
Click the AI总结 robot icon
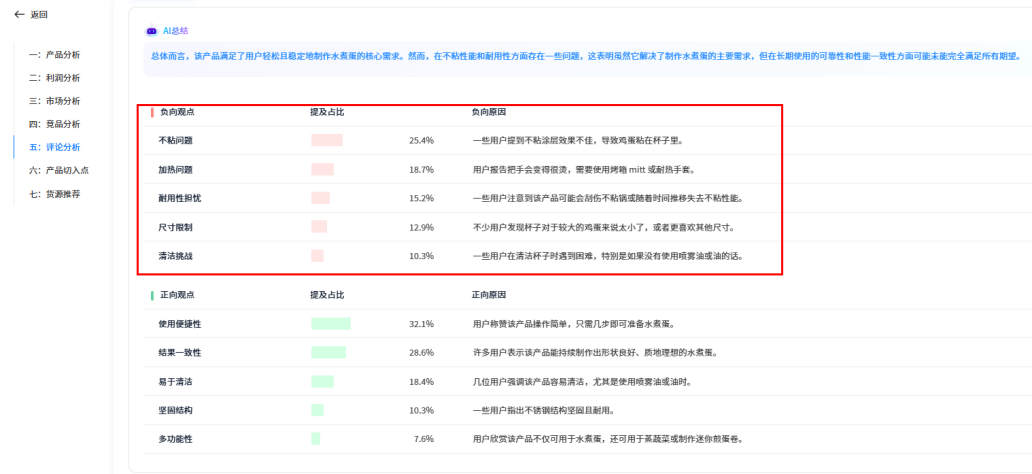tap(151, 31)
